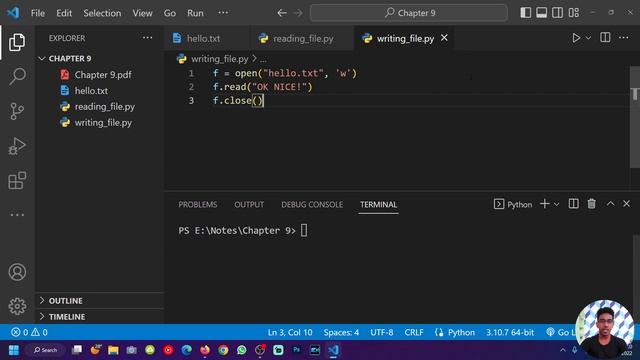Image resolution: width=640 pixels, height=360 pixels.
Task: Go back with the left arrow
Action: tap(282, 13)
